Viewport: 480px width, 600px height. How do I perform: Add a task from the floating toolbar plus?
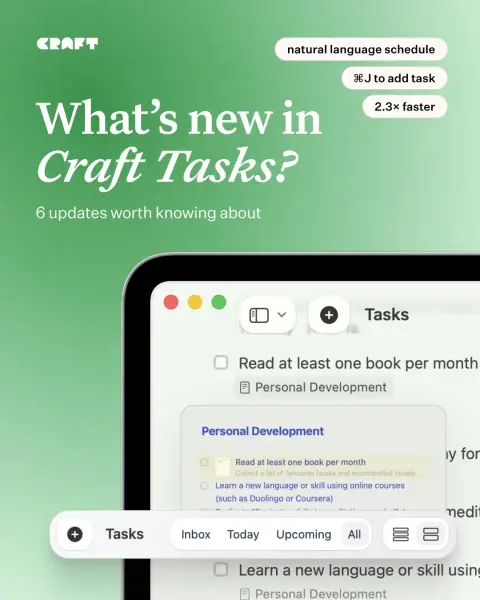[75, 534]
